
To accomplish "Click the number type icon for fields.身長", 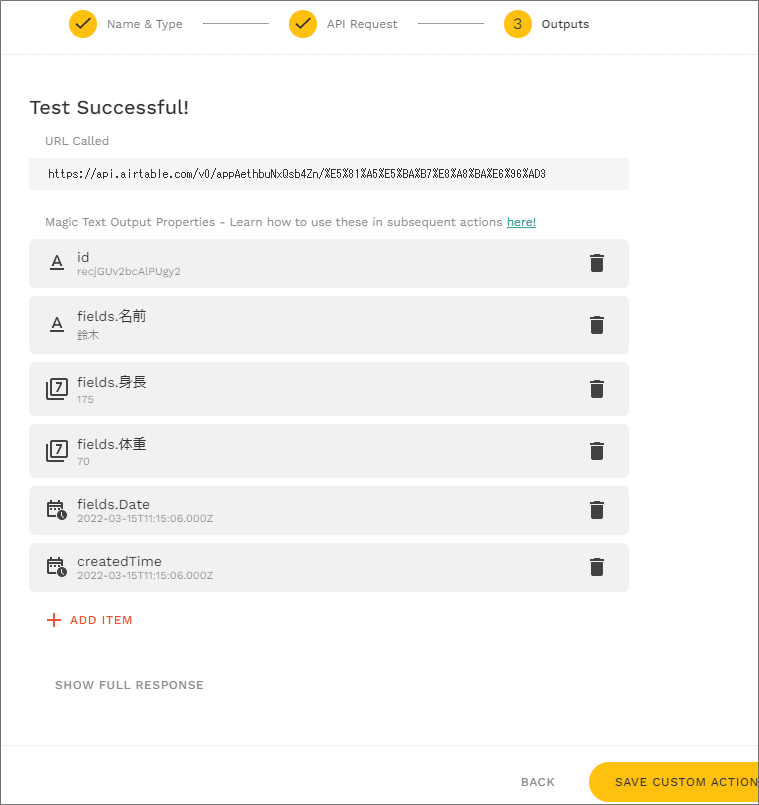I will click(x=57, y=389).
